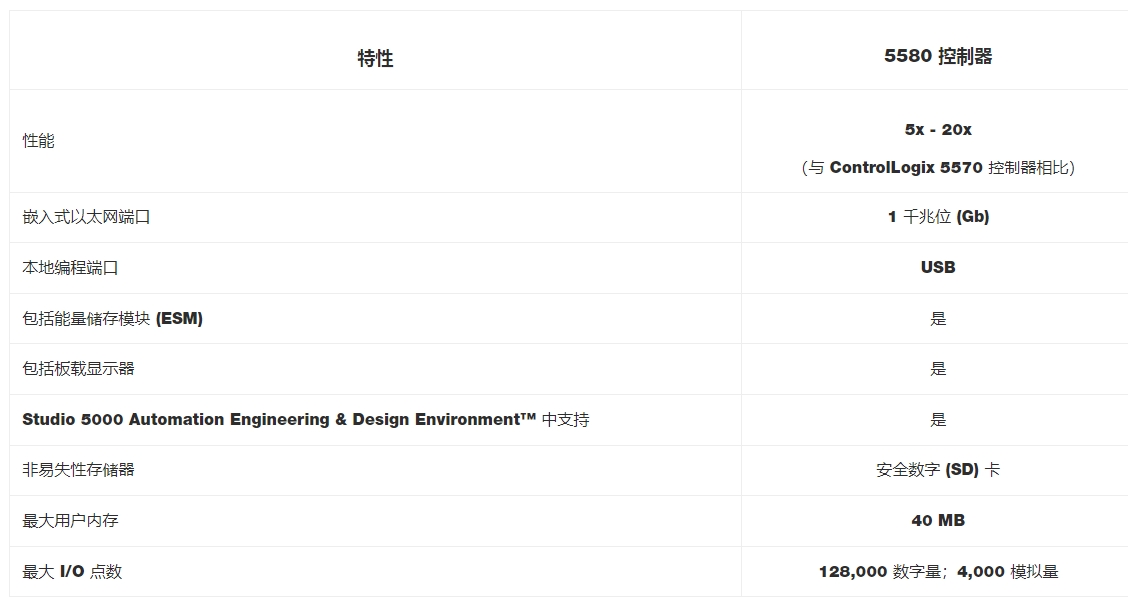
Task: Select the '本地编程端口' row label
Action: pos(70,268)
